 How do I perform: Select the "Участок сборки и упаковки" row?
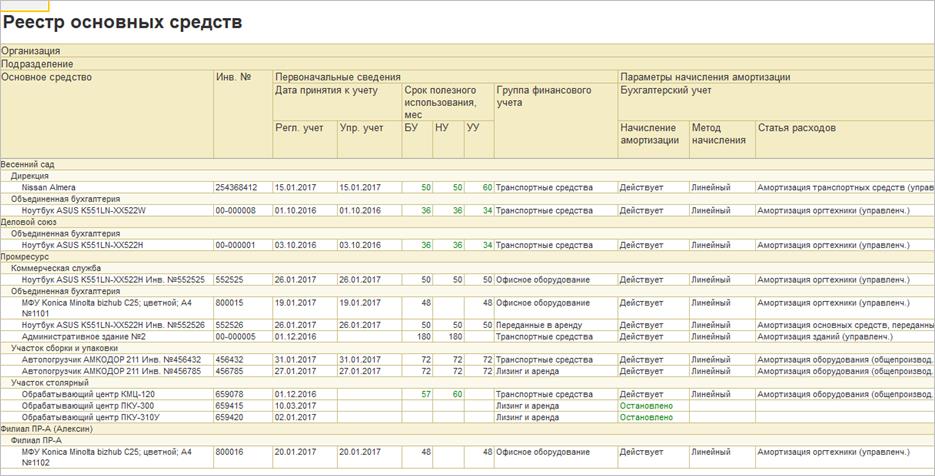[x=65, y=348]
